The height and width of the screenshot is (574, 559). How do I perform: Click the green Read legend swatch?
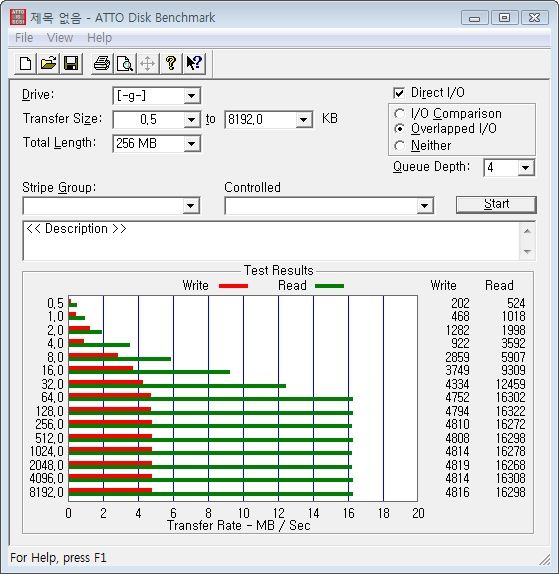point(329,286)
